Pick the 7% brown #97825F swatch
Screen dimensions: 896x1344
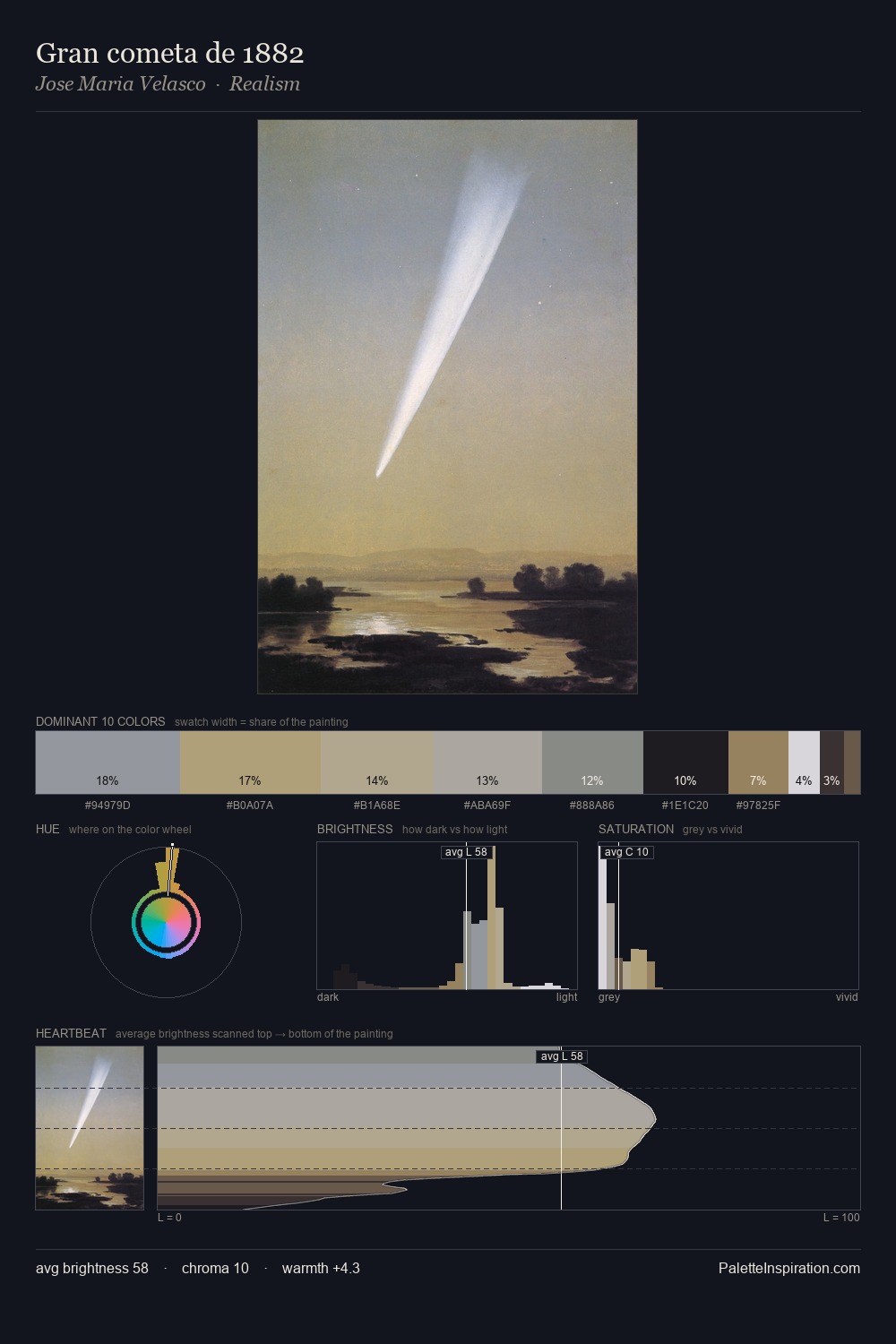point(758,762)
